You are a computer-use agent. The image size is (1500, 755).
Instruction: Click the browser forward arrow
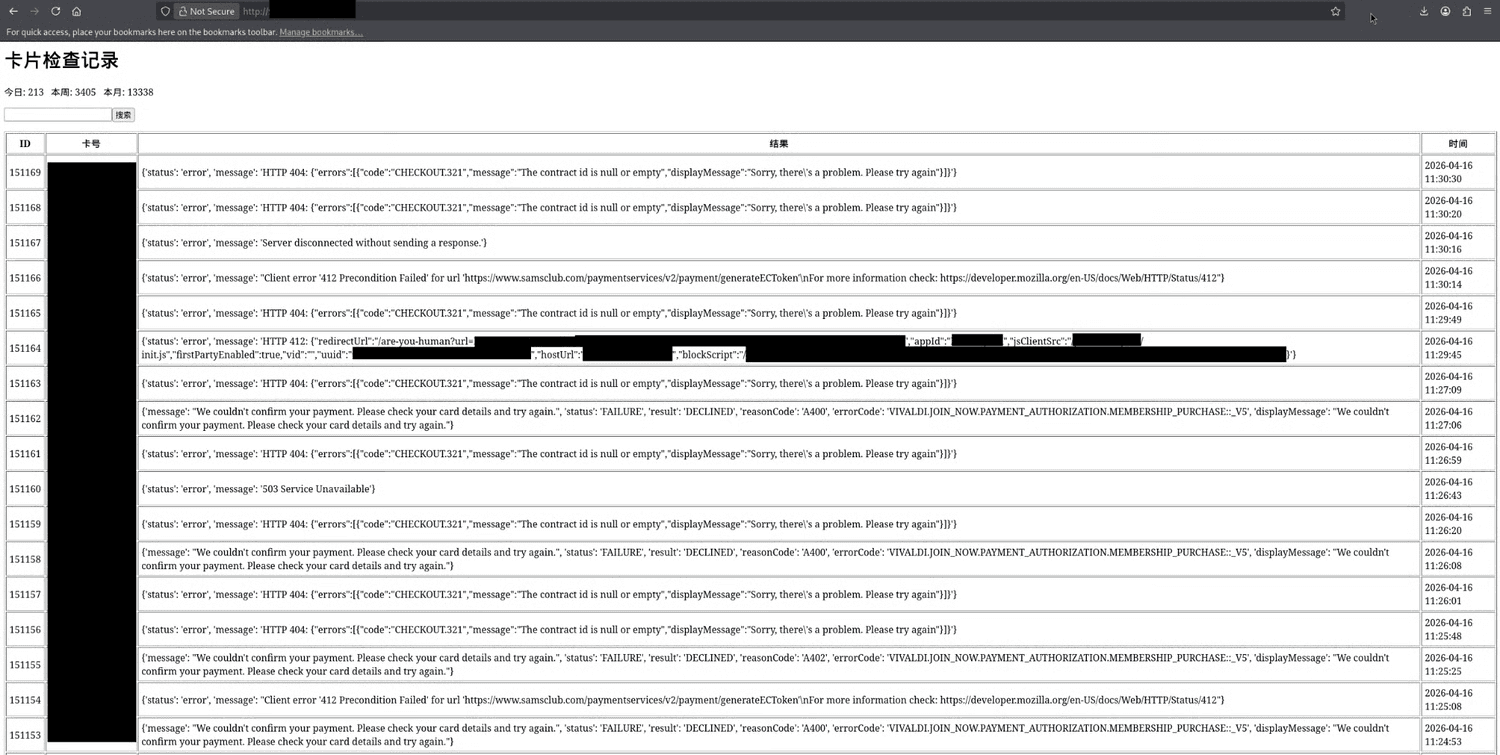click(34, 11)
